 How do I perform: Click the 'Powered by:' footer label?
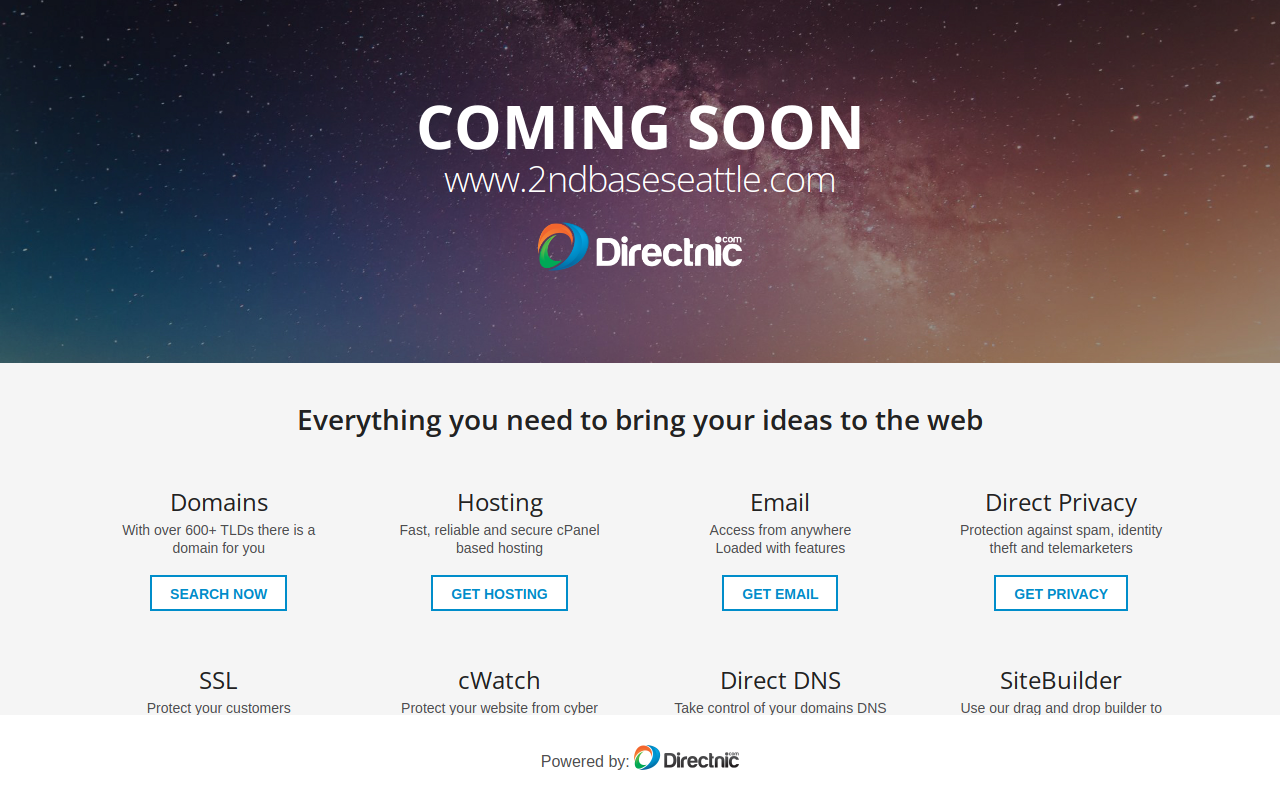585,761
